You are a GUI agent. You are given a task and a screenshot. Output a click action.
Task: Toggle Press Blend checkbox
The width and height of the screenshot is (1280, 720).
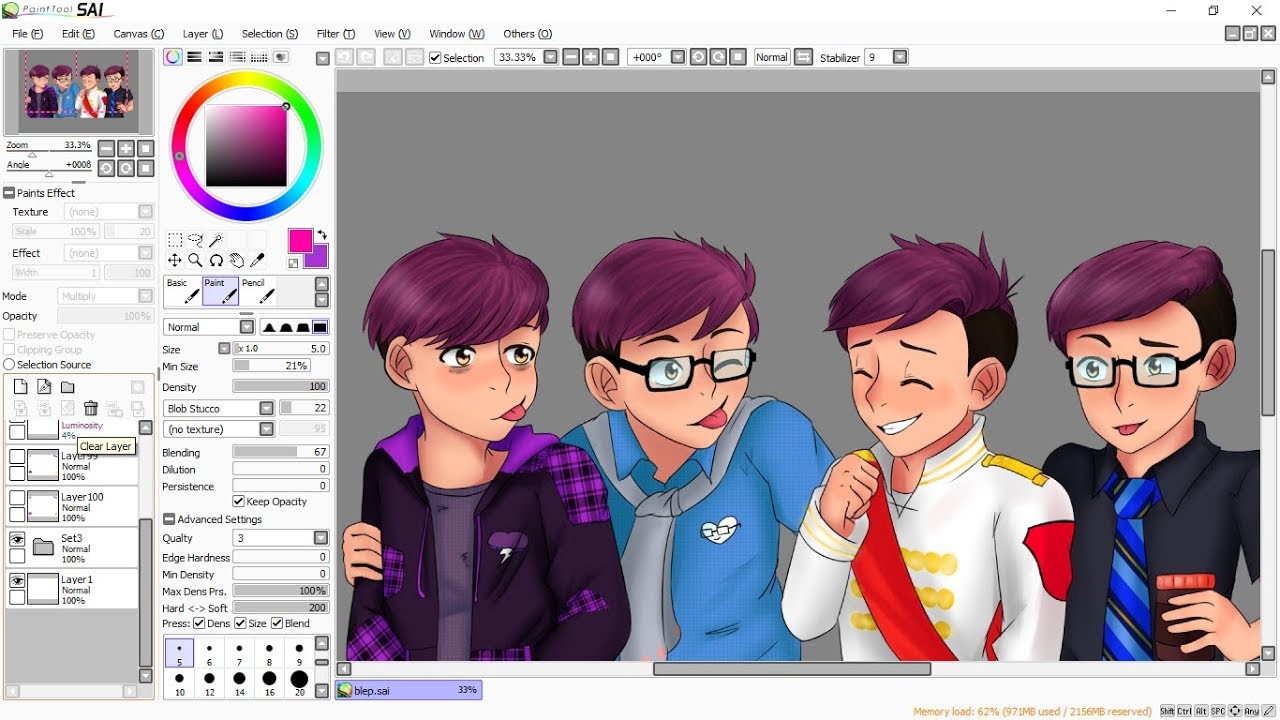(x=277, y=623)
